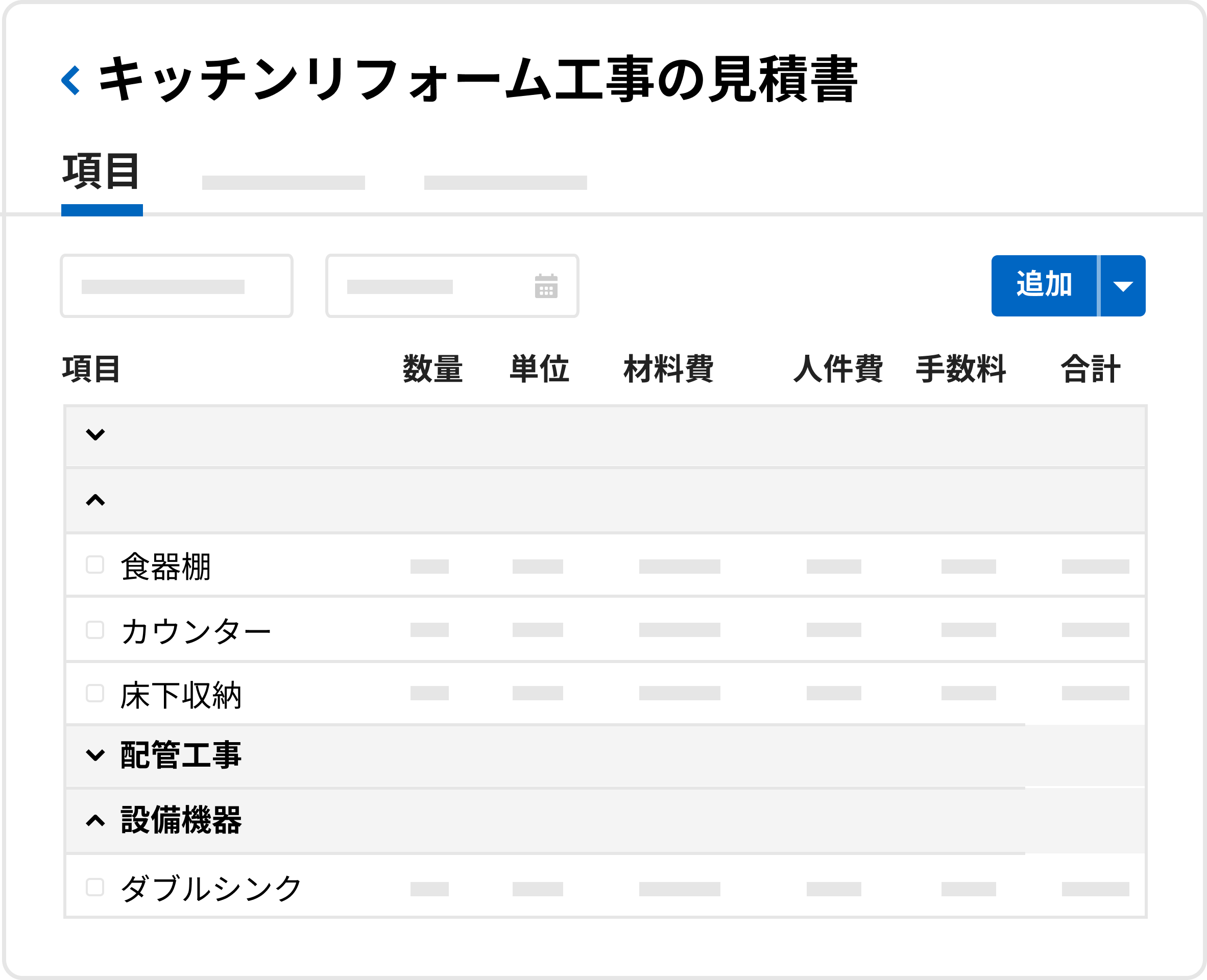
Task: Collapse the 設備機器 section chevron
Action: [95, 820]
